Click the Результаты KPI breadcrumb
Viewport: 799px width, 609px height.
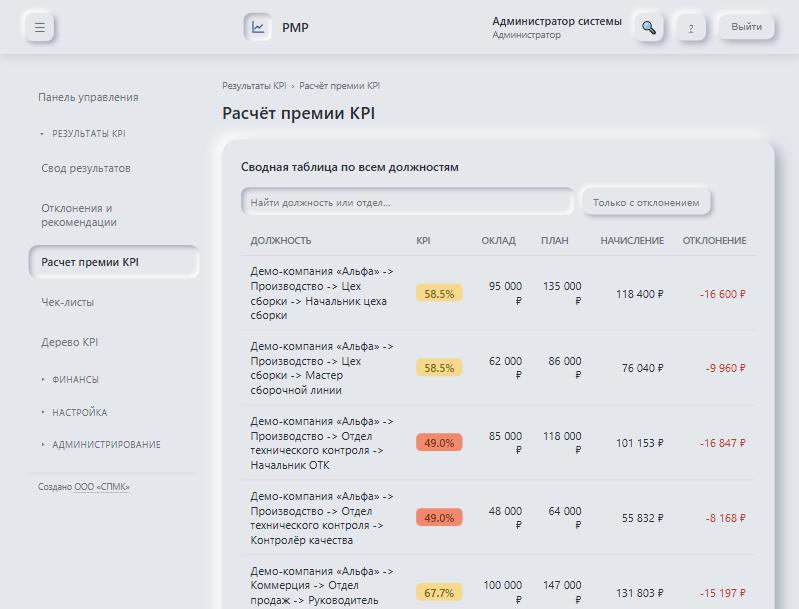click(254, 86)
